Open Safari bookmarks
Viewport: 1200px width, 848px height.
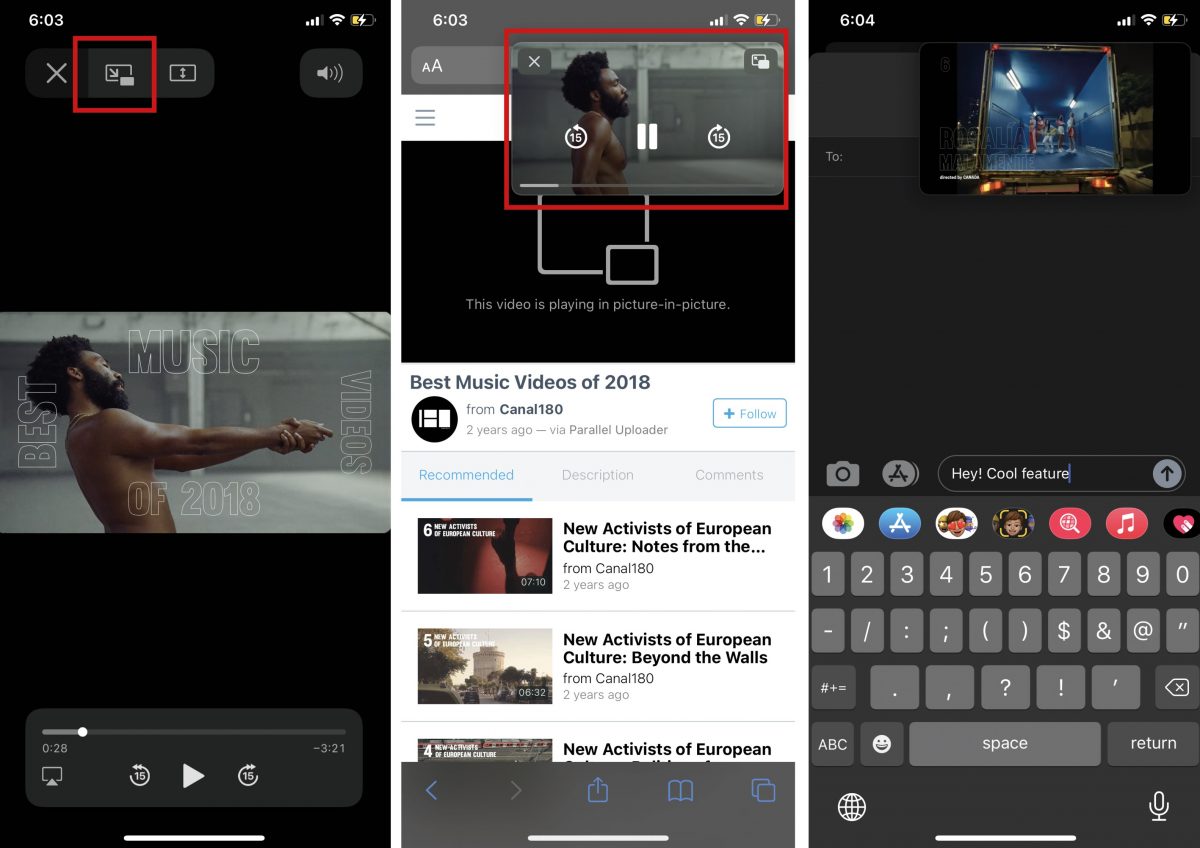click(680, 790)
